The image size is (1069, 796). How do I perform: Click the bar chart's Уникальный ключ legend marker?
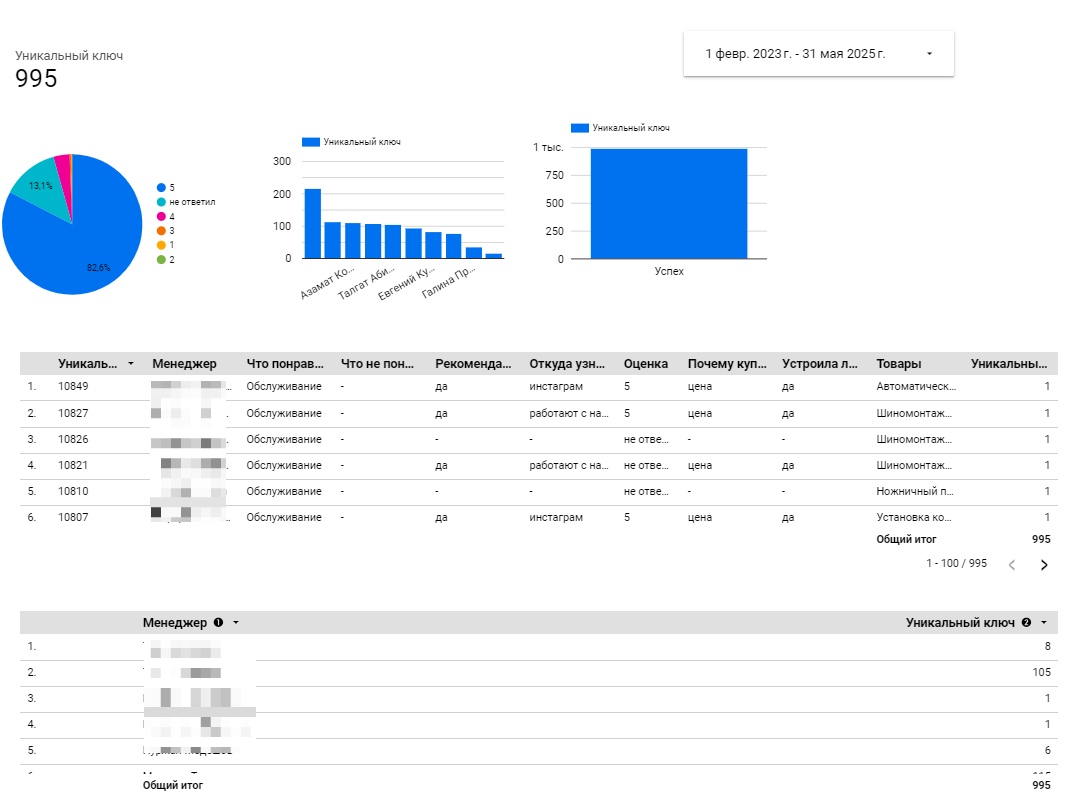pos(310,143)
